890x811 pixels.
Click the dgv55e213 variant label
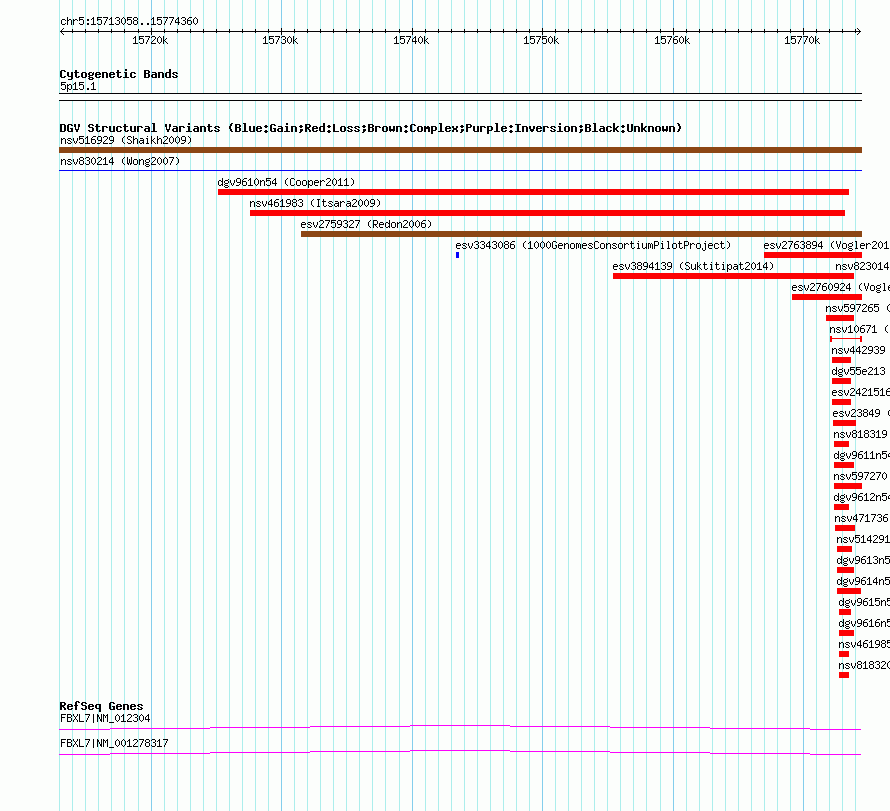858,371
